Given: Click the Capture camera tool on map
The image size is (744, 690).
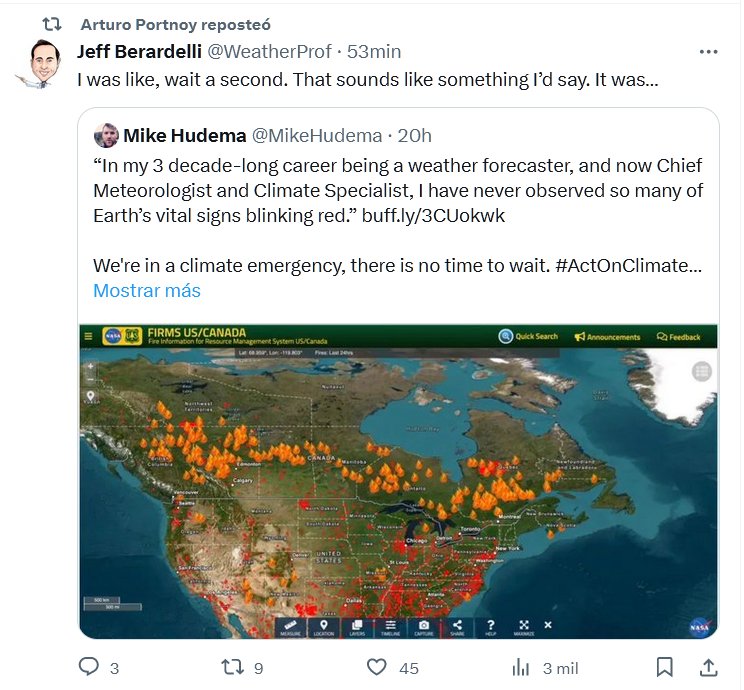Looking at the screenshot, I should coord(424,628).
